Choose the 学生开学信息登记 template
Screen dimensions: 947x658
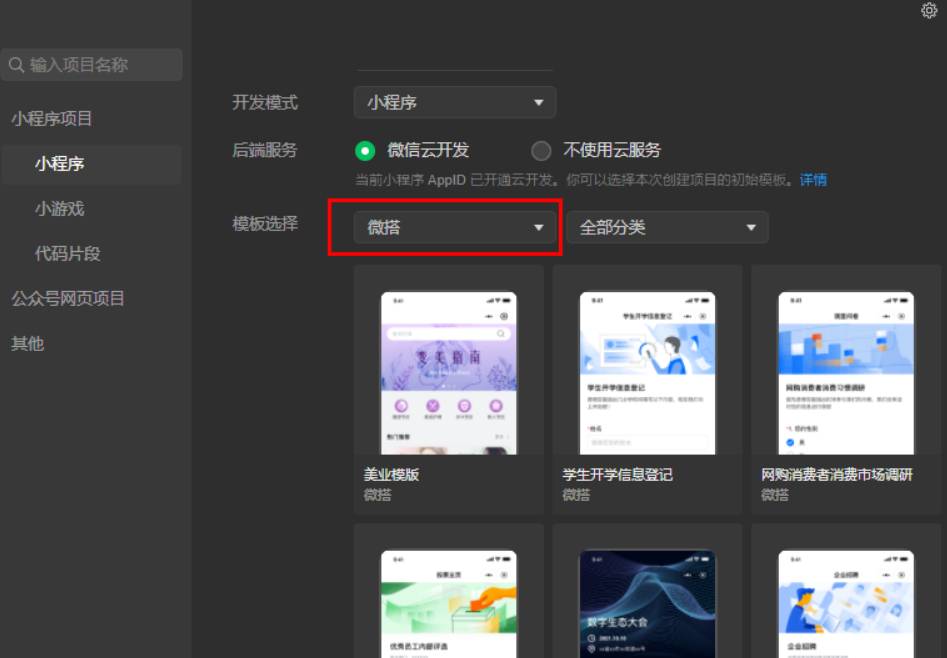[x=647, y=390]
